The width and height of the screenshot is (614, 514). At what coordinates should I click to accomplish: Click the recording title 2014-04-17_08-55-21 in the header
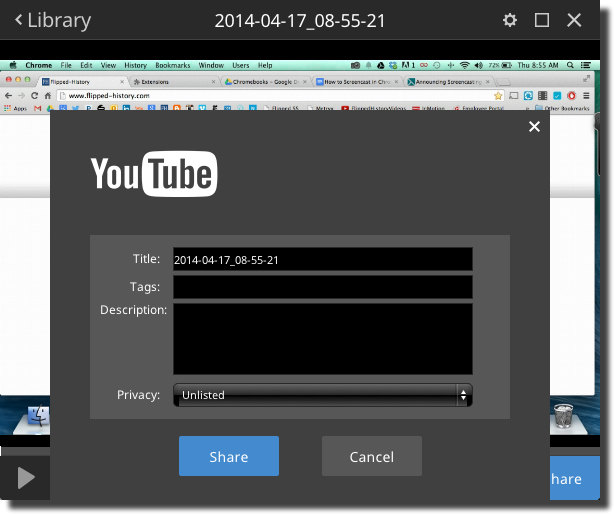pos(300,21)
